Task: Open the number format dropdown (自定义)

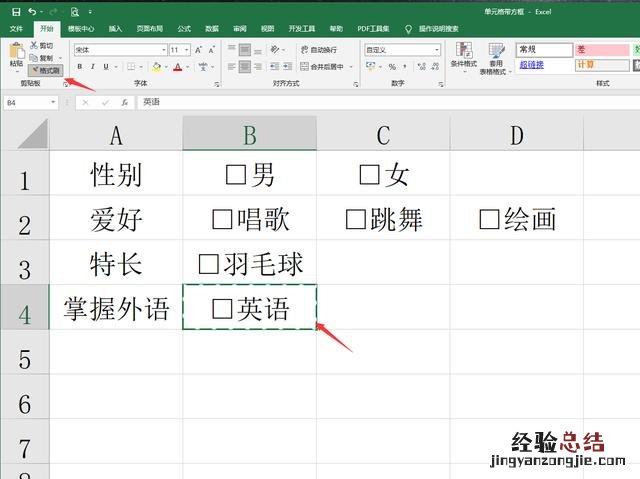Action: click(402, 49)
